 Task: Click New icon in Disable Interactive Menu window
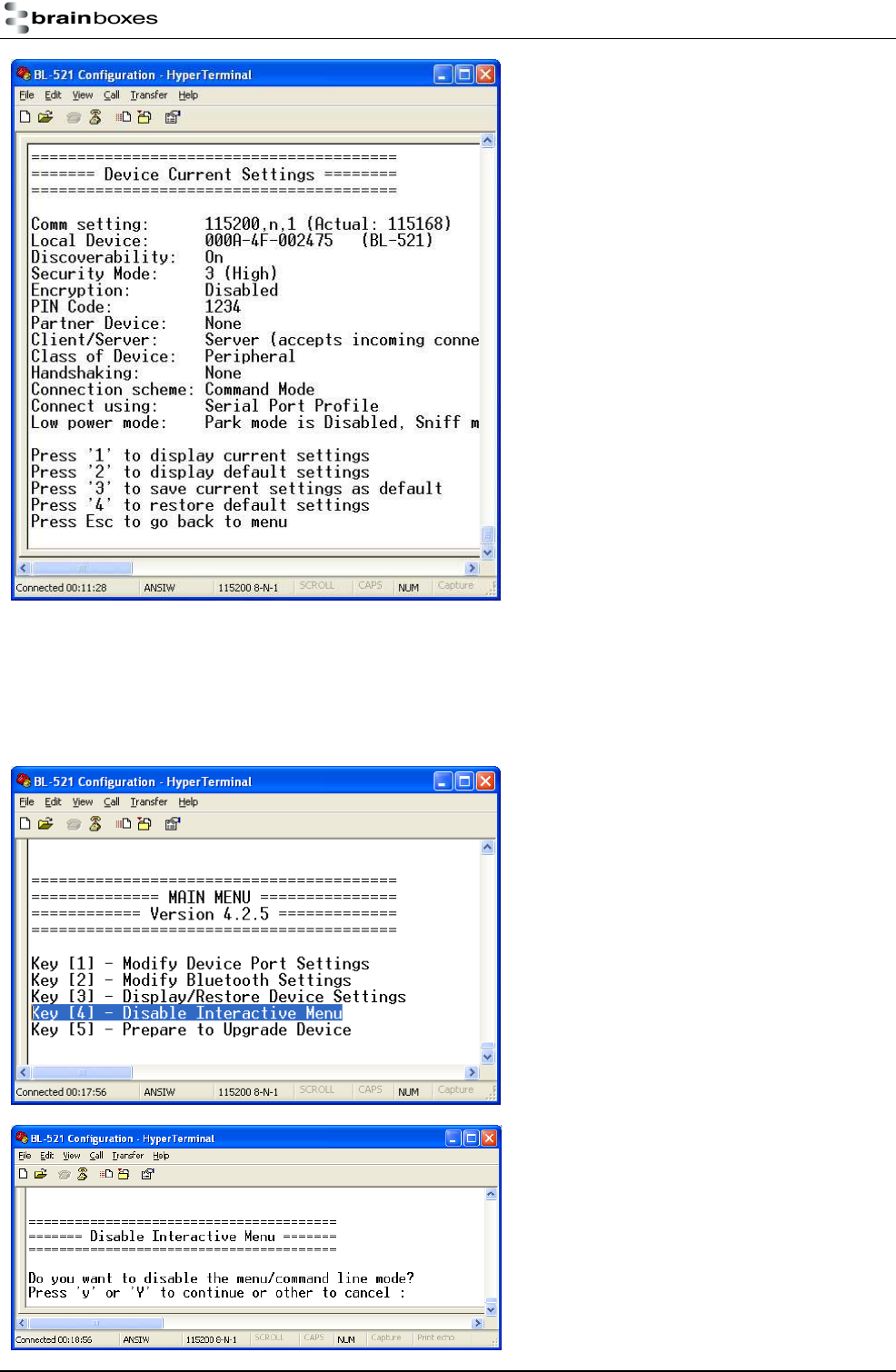pos(24,1174)
